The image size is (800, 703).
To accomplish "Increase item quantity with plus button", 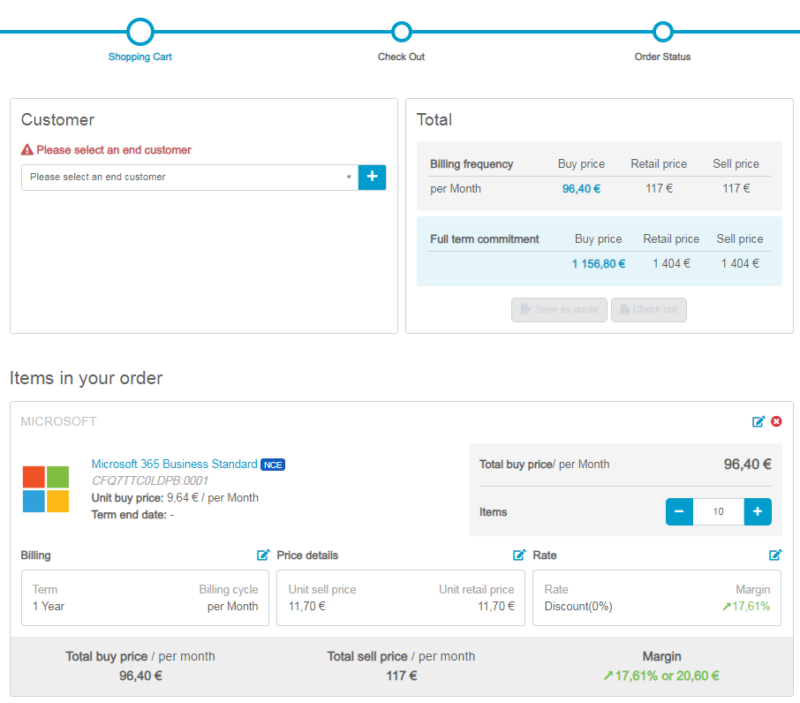I will [x=757, y=512].
